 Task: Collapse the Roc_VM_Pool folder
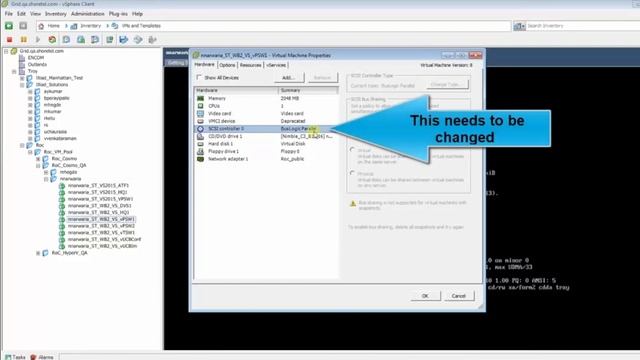coord(30,152)
